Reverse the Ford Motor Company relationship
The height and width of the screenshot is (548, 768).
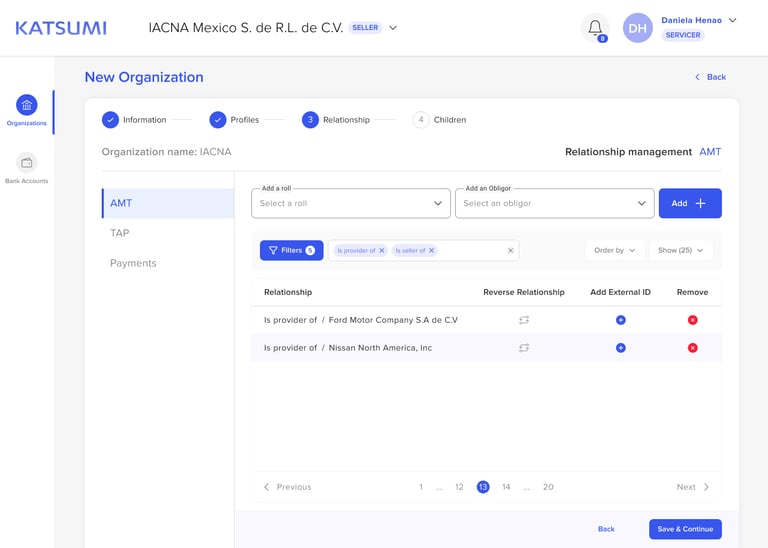(x=524, y=320)
